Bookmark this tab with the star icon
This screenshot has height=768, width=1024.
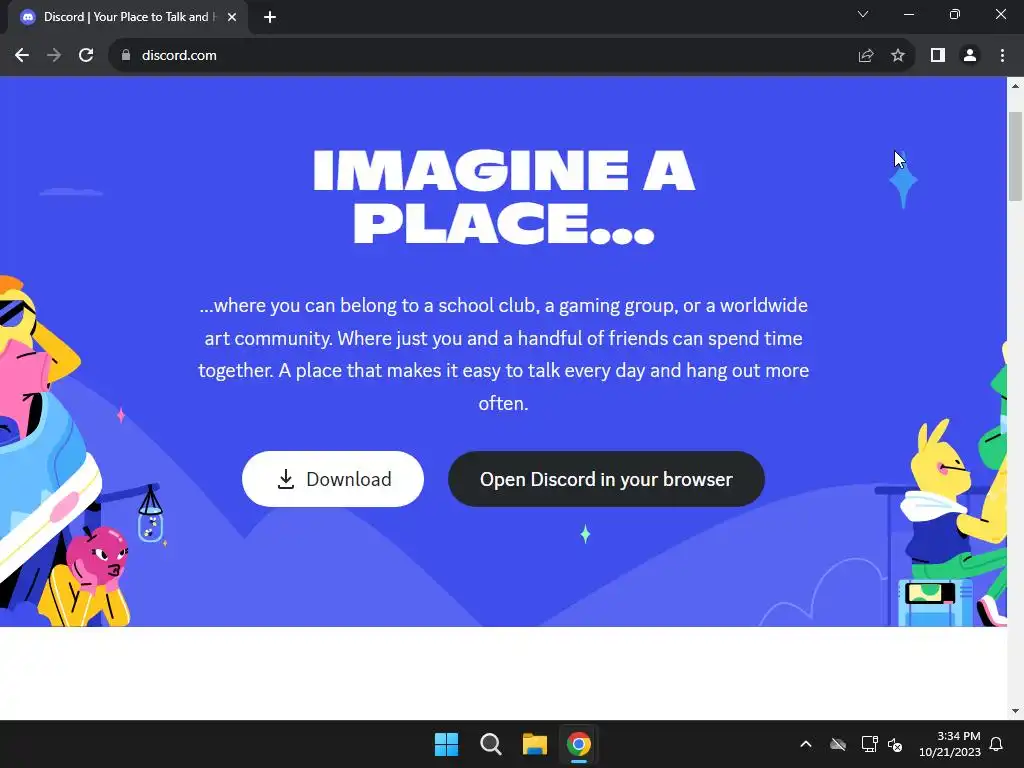click(x=898, y=56)
